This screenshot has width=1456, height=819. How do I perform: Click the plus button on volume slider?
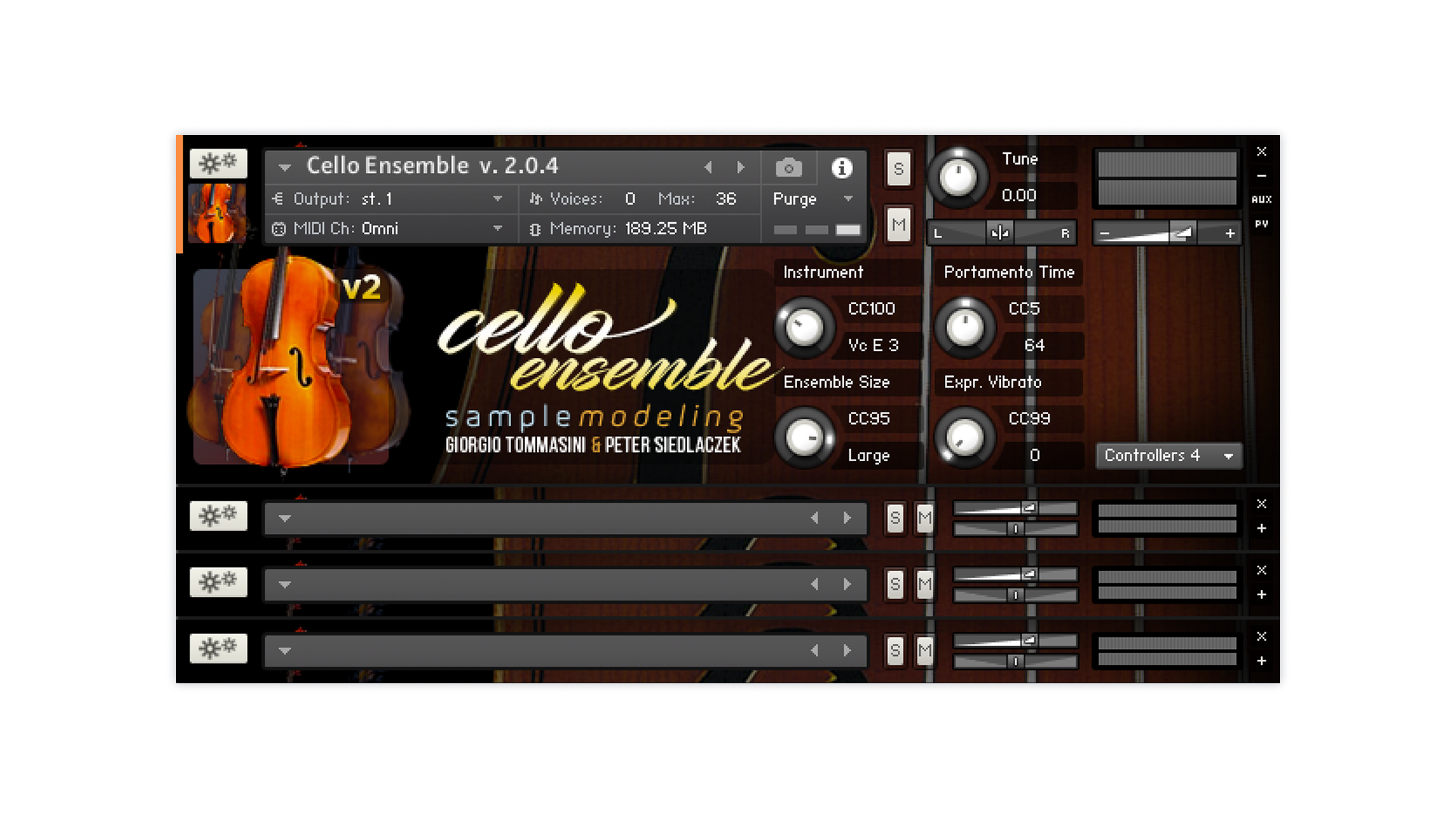click(1229, 234)
